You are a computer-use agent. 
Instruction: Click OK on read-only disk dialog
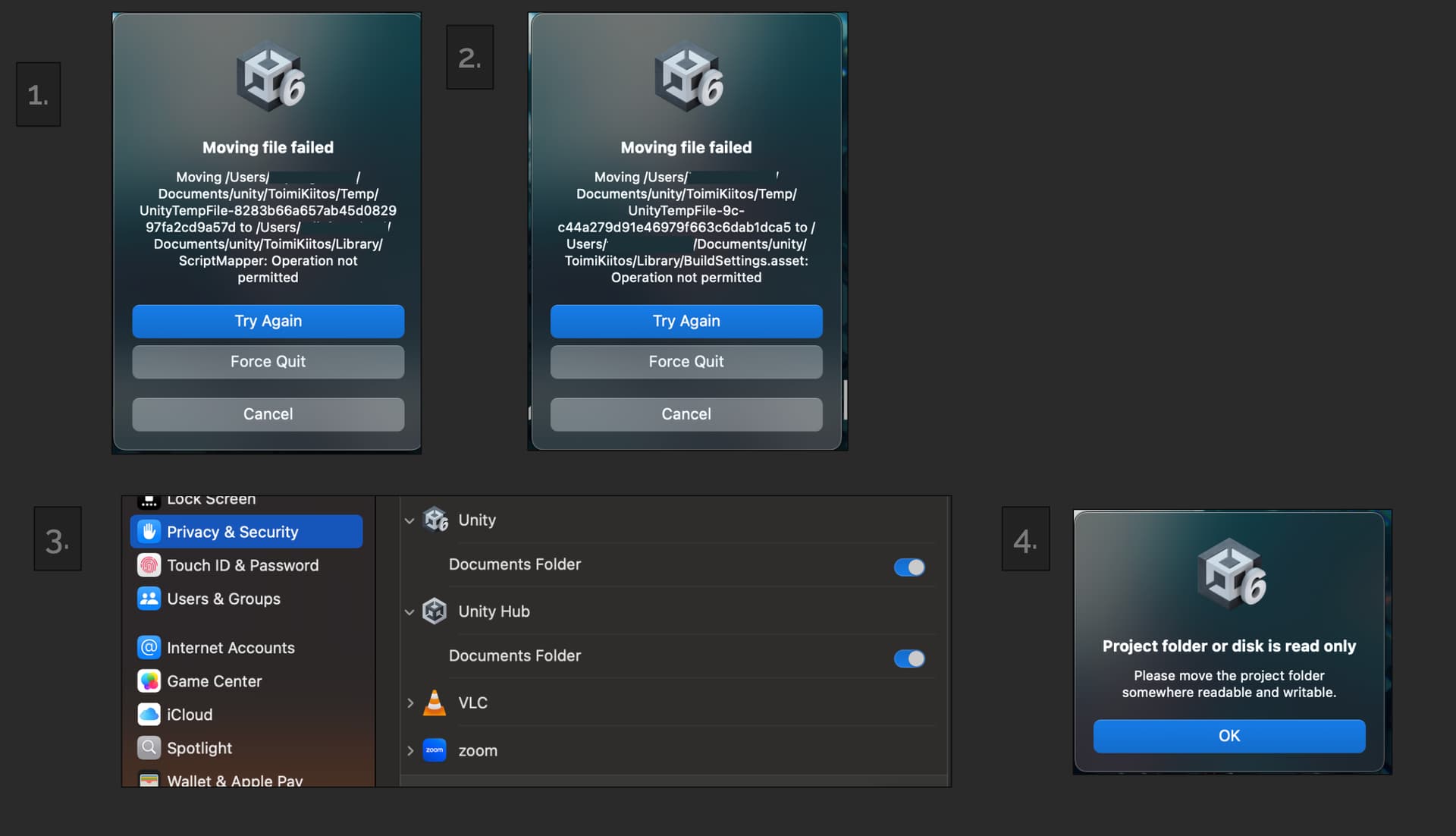(1228, 736)
